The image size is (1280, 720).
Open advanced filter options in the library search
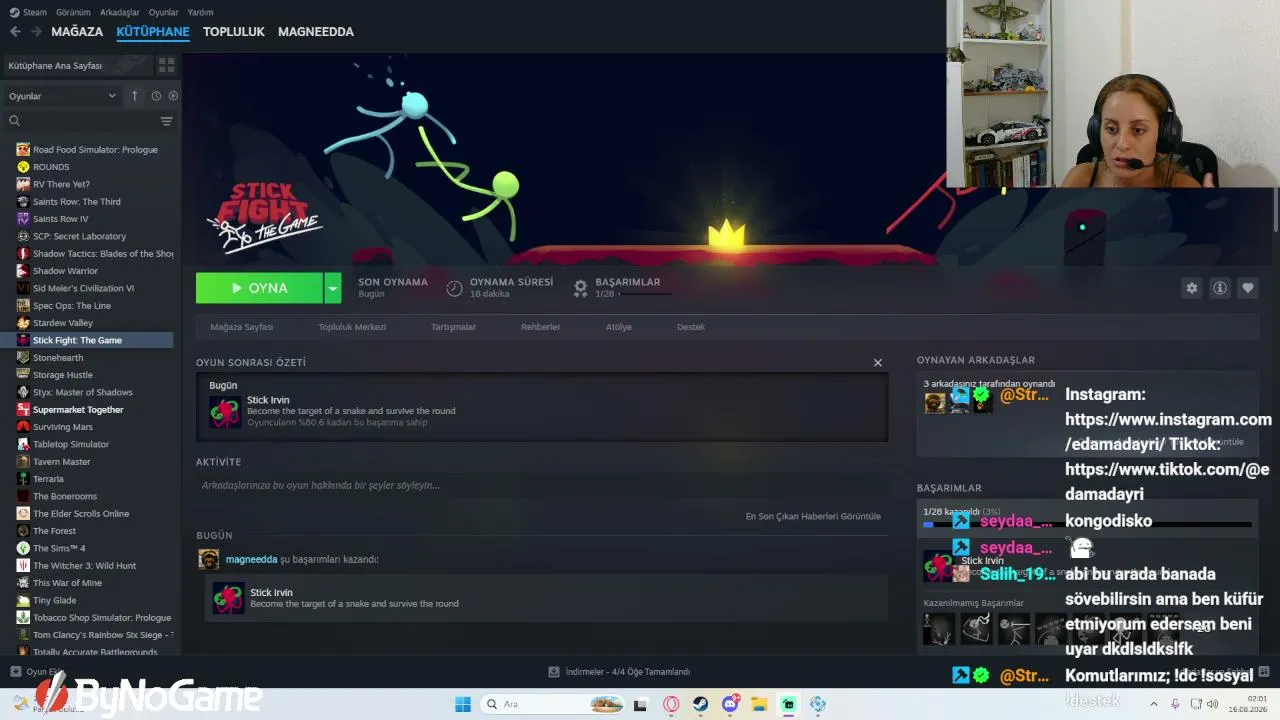[x=166, y=121]
